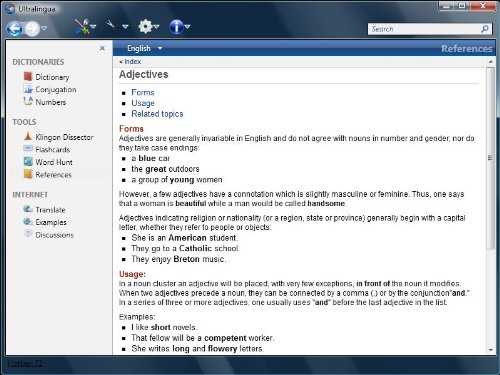This screenshot has width=500, height=375.
Task: Click the colorful tools crossed icon
Action: pyautogui.click(x=82, y=27)
